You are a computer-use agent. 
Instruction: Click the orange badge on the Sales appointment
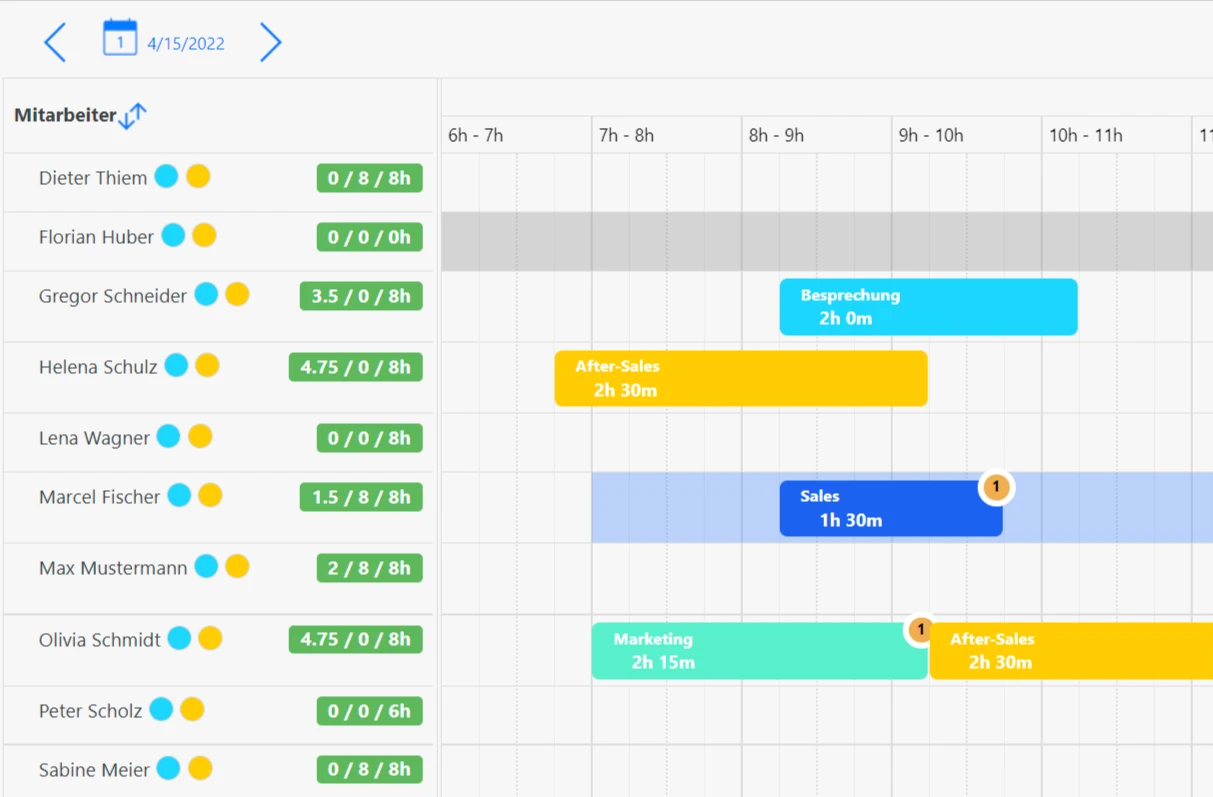point(995,487)
